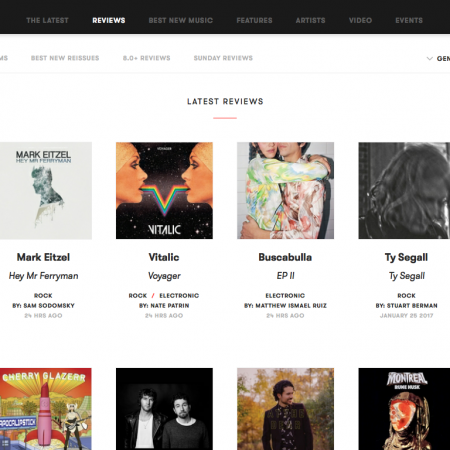This screenshot has height=450, width=450.
Task: Open Vitalic Voyager album cover
Action: (x=164, y=191)
